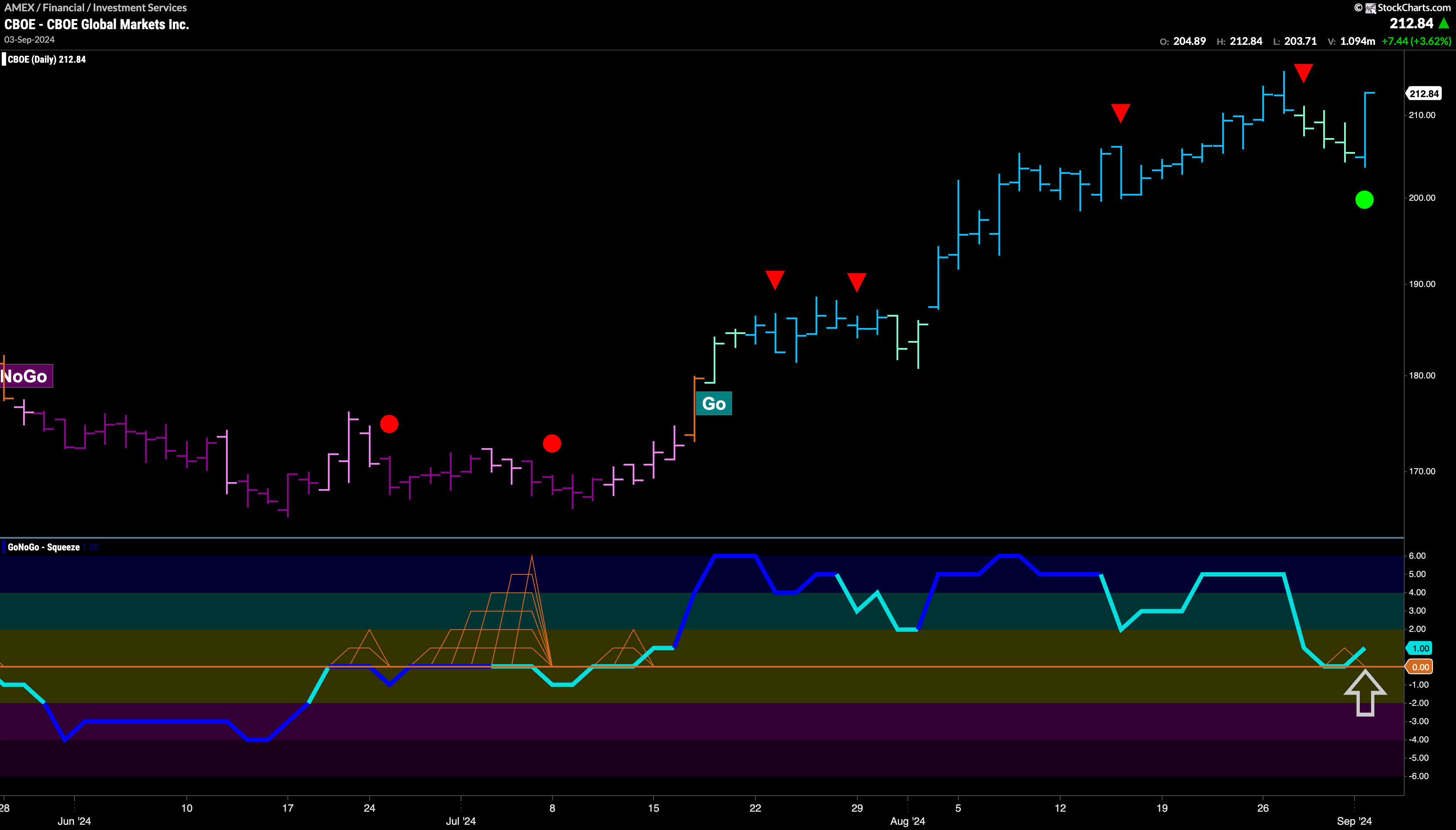Click the 6.00 oscillator axis label
1456x830 pixels.
click(1417, 556)
